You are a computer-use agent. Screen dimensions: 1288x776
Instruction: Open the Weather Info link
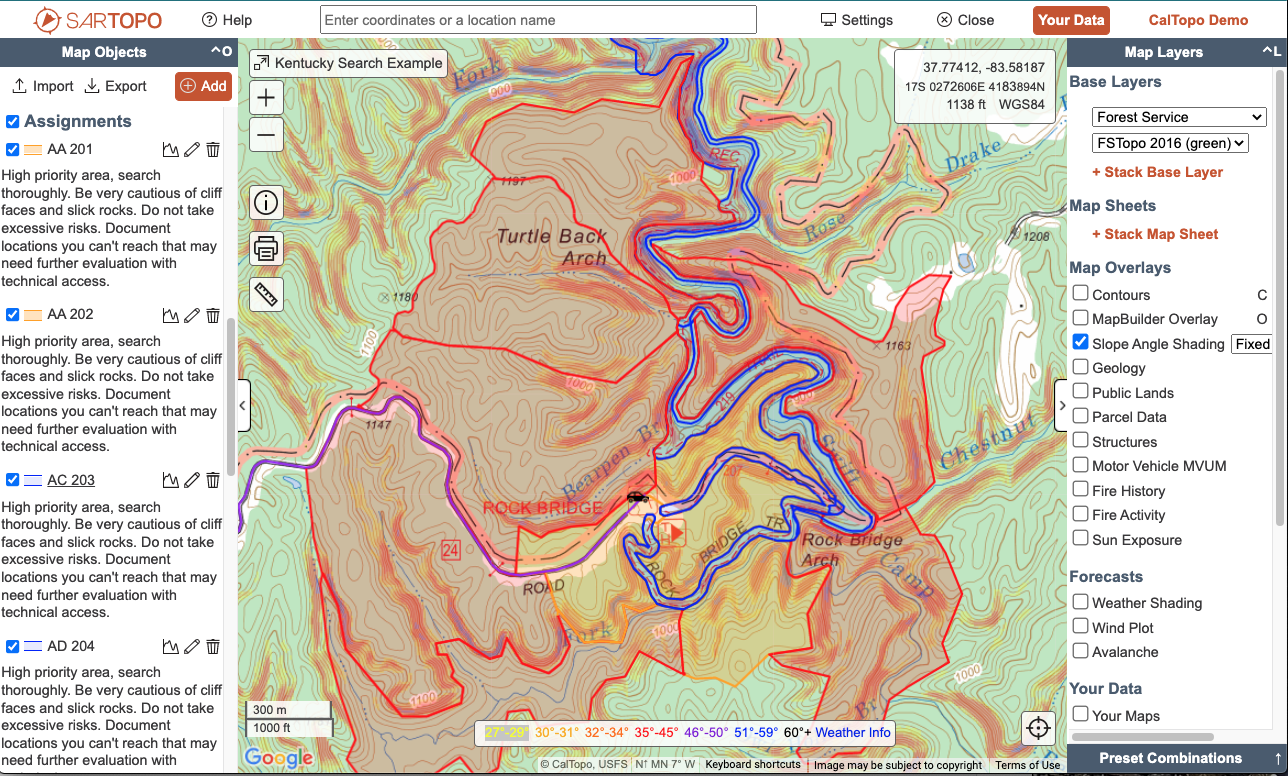click(853, 732)
